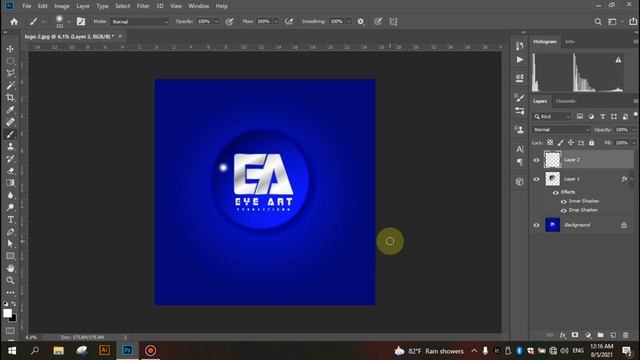Select the Zoom tool
The image size is (640, 360).
point(10,280)
